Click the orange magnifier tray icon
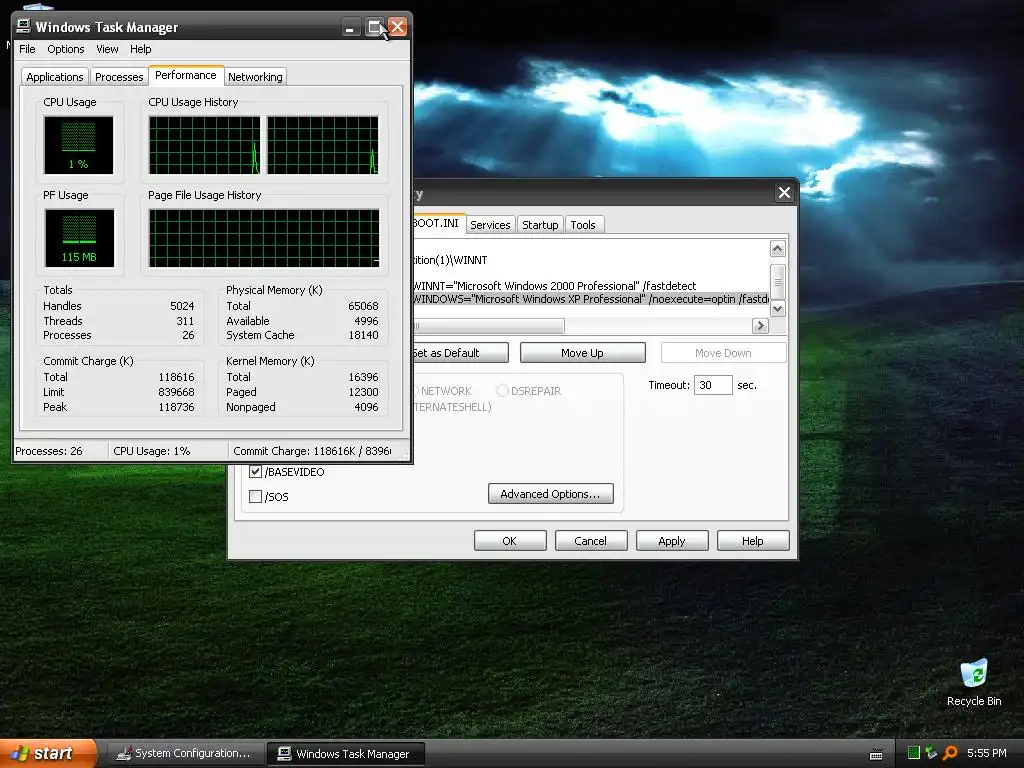Image resolution: width=1024 pixels, height=768 pixels. [x=950, y=753]
